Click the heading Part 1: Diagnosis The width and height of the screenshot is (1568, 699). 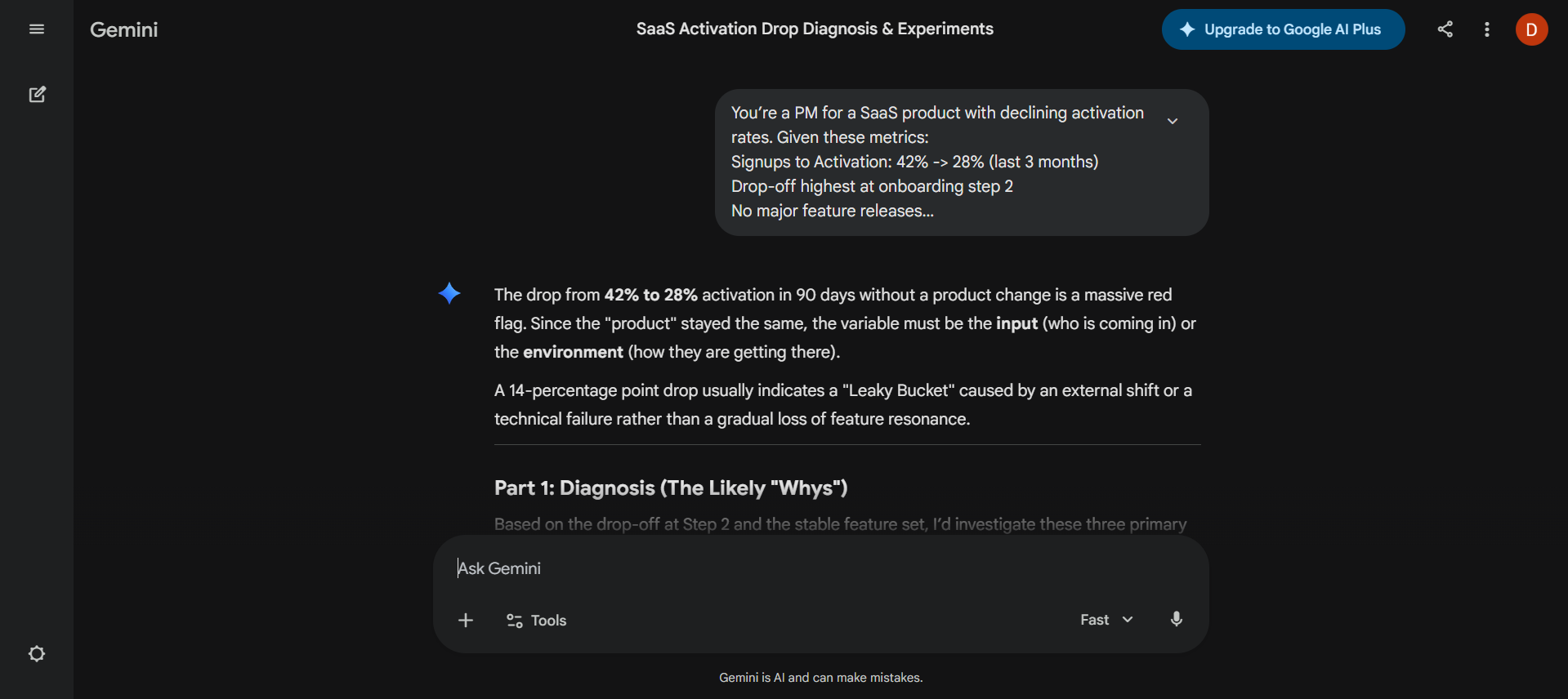tap(671, 488)
